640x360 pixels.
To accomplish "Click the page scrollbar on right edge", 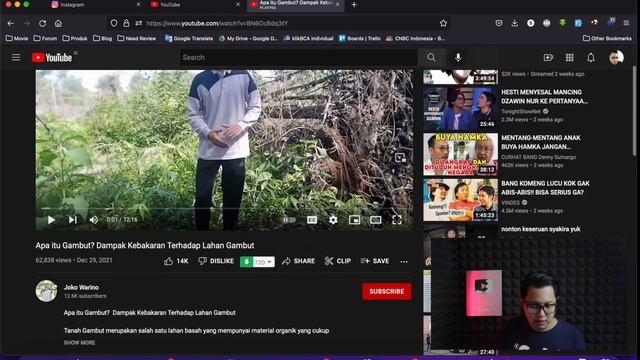I will tap(634, 111).
